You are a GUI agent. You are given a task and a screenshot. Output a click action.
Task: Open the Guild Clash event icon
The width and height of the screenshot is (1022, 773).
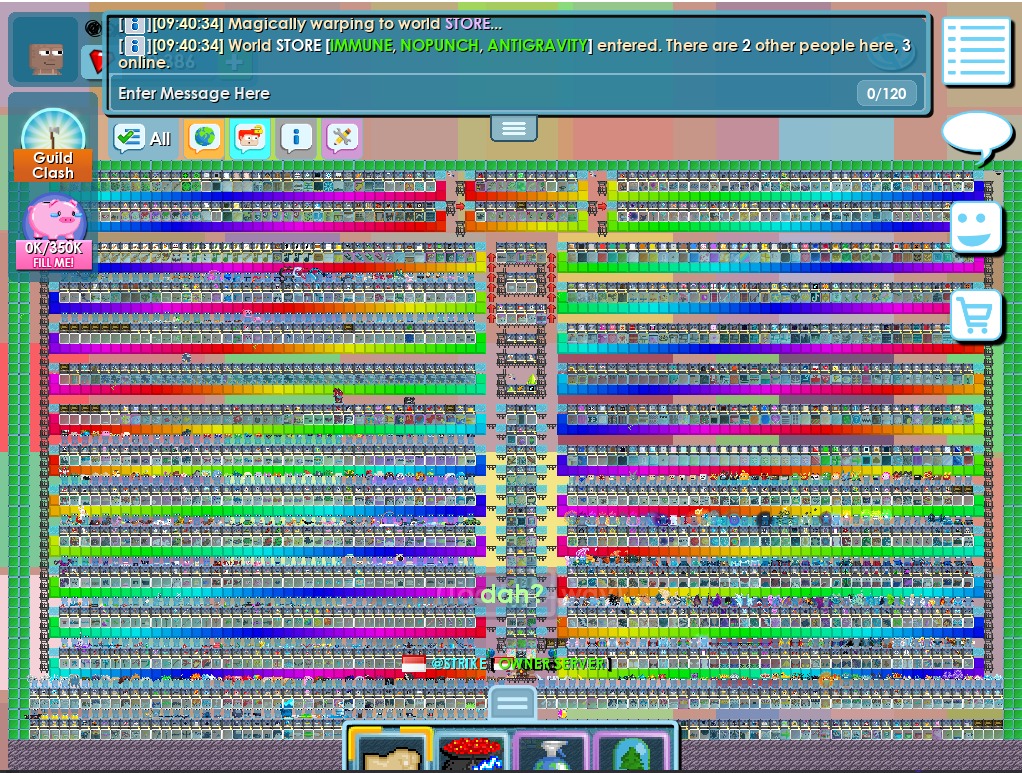click(53, 145)
